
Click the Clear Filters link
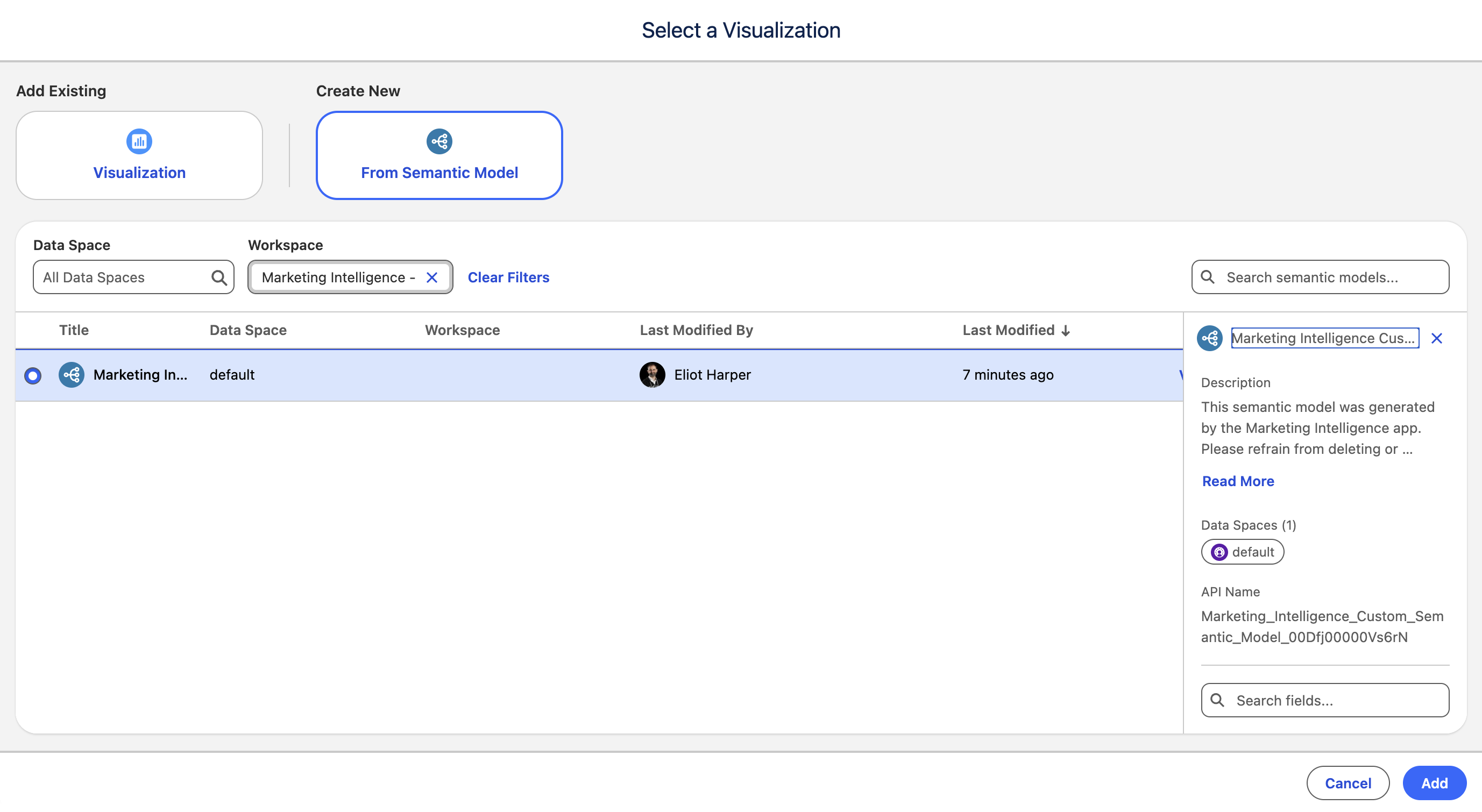tap(508, 277)
